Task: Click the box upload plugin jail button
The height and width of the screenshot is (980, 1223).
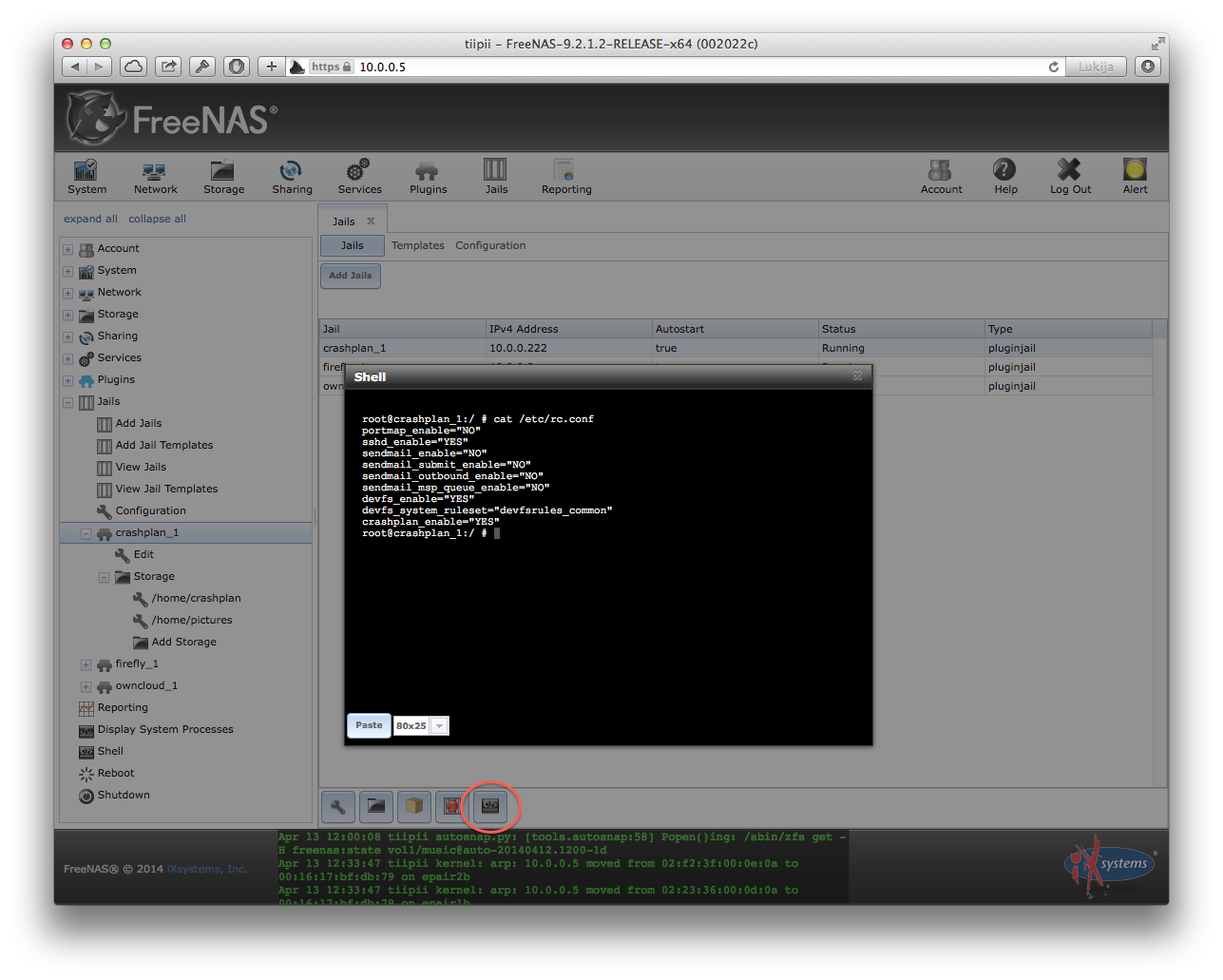Action: point(414,807)
